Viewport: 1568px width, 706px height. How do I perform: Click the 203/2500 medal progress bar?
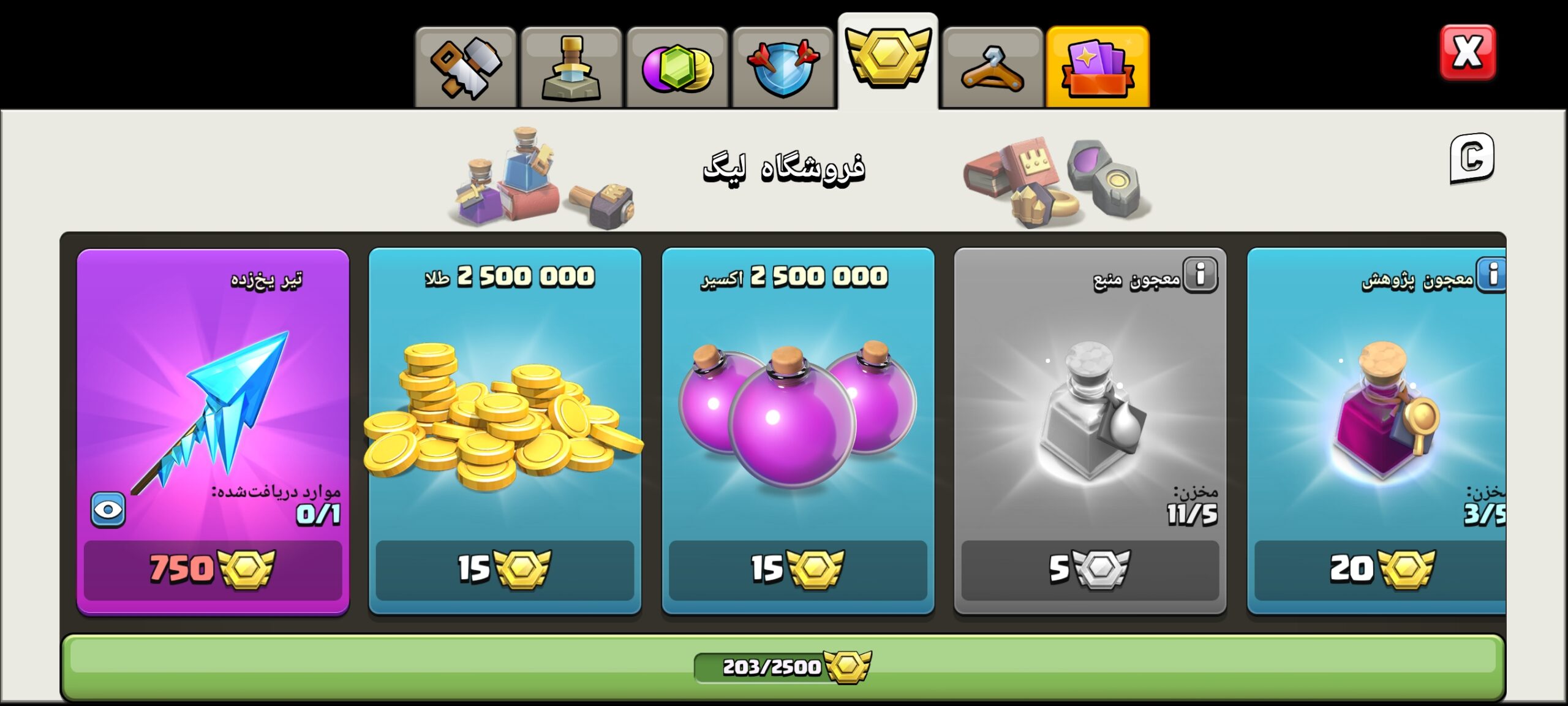[783, 667]
